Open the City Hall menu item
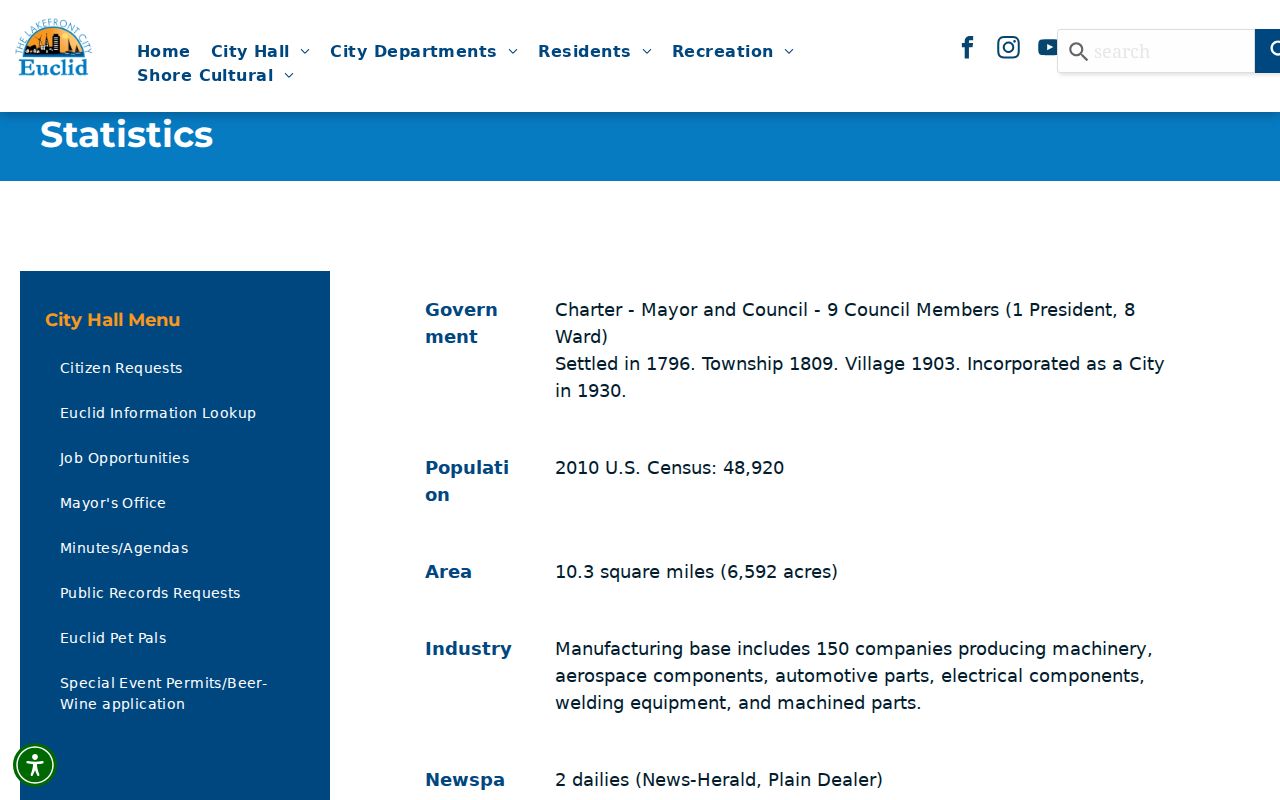This screenshot has height=800, width=1280. [250, 51]
